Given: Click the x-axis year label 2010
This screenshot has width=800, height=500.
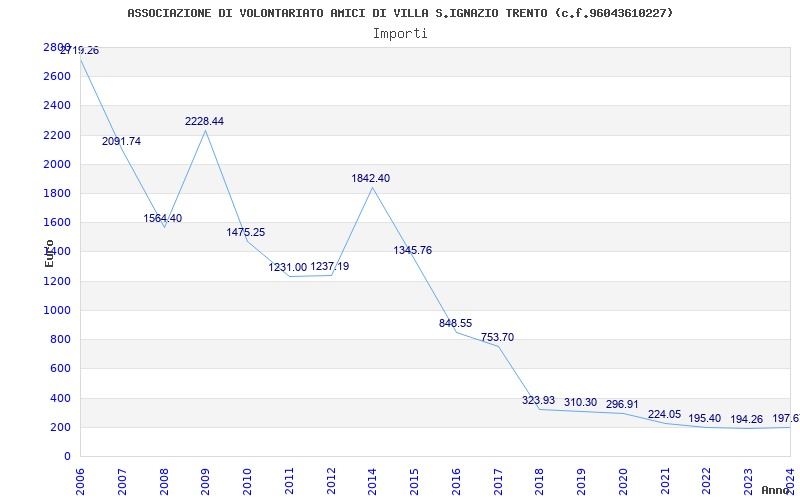Looking at the screenshot, I should (247, 481).
